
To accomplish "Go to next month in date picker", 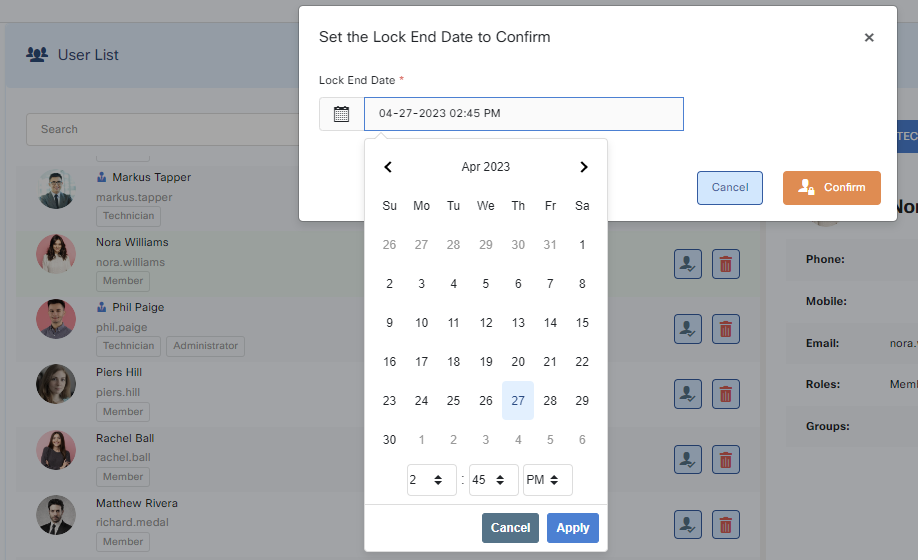I will coord(584,167).
